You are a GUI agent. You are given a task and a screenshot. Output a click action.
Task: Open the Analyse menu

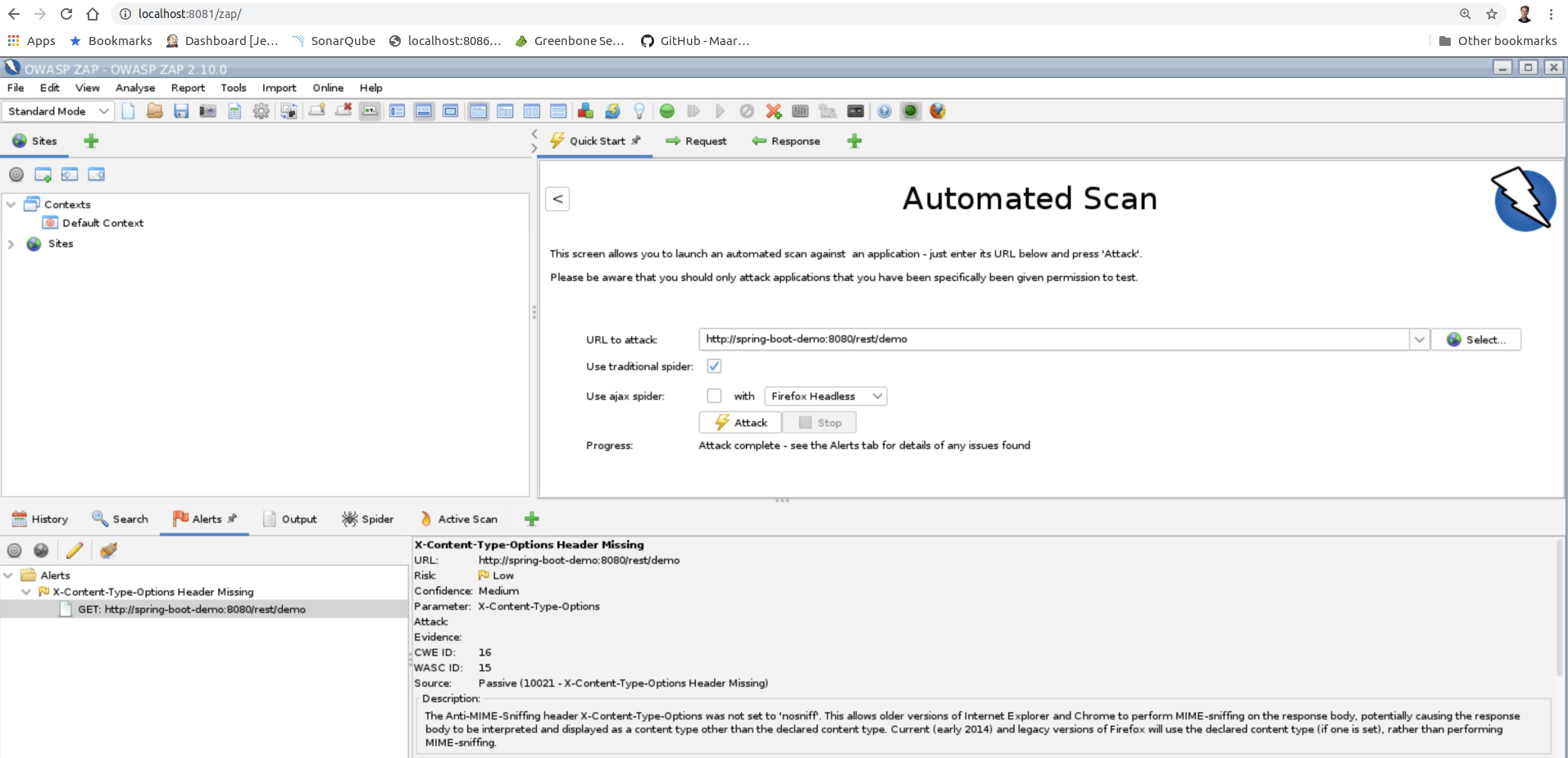click(134, 88)
